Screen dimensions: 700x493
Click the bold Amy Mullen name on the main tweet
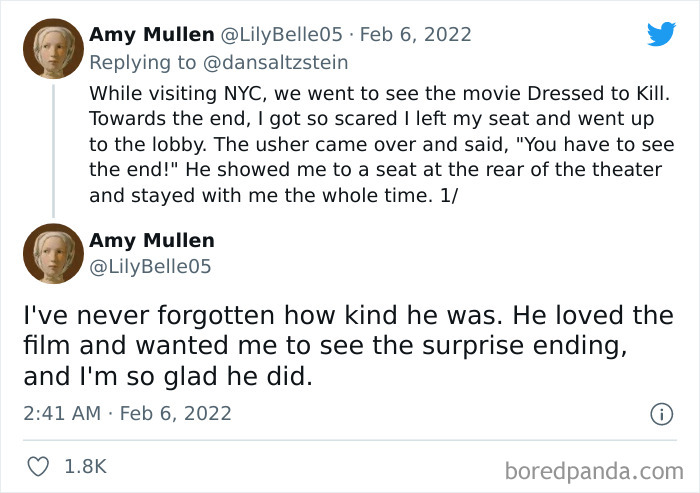tap(151, 241)
